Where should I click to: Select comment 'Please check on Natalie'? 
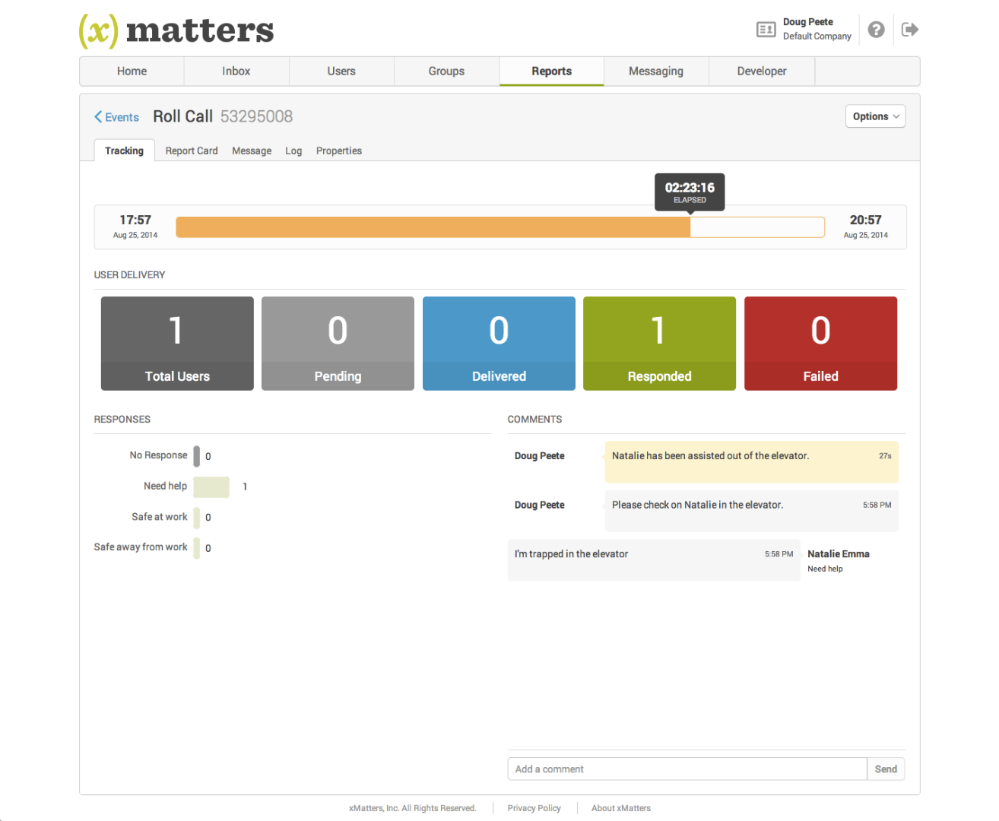pos(752,511)
